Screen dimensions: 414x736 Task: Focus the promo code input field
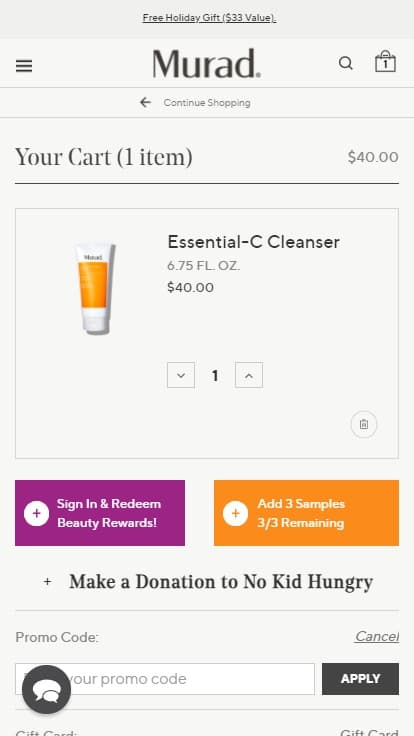(165, 679)
